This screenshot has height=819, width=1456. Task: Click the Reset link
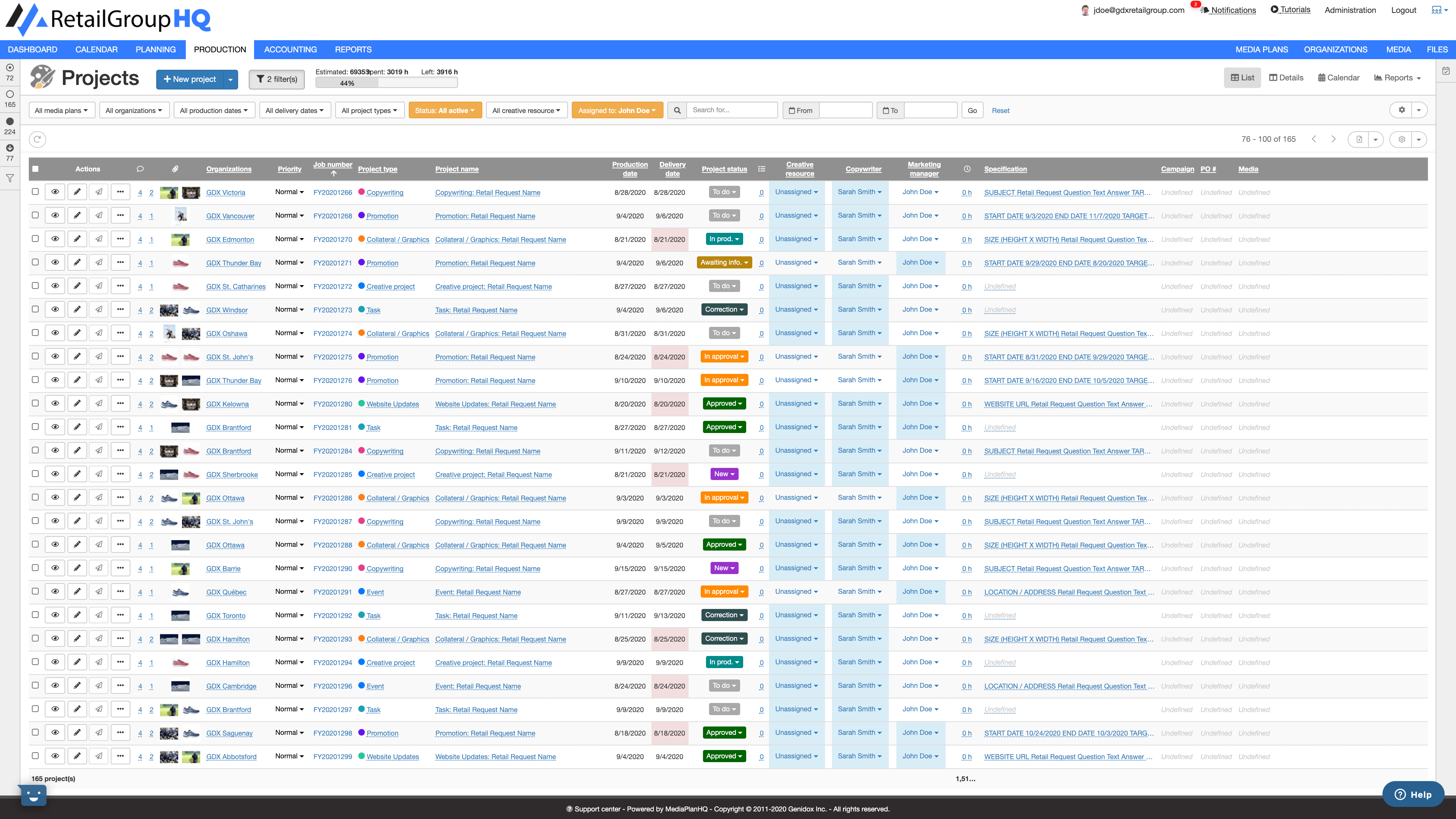coord(1001,110)
